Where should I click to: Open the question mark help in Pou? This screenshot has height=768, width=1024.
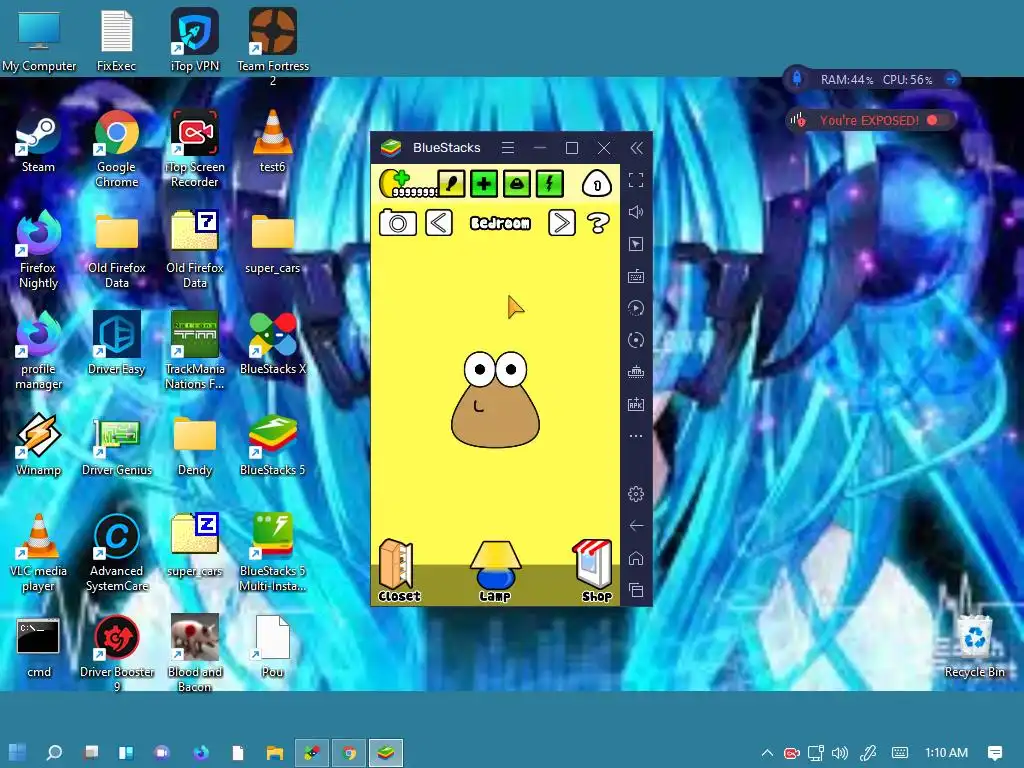[x=598, y=223]
